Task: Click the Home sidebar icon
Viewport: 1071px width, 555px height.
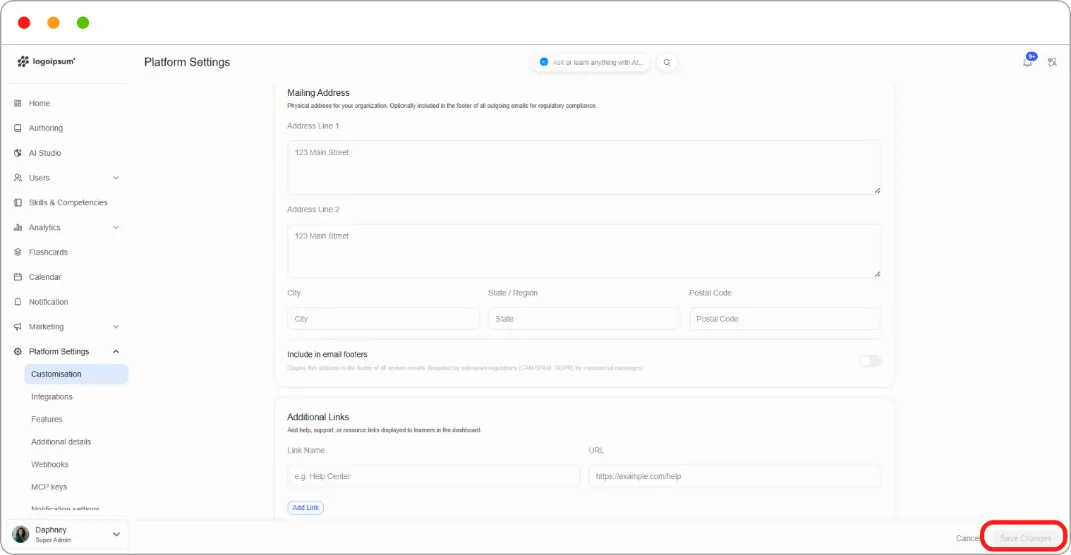Action: pyautogui.click(x=18, y=103)
